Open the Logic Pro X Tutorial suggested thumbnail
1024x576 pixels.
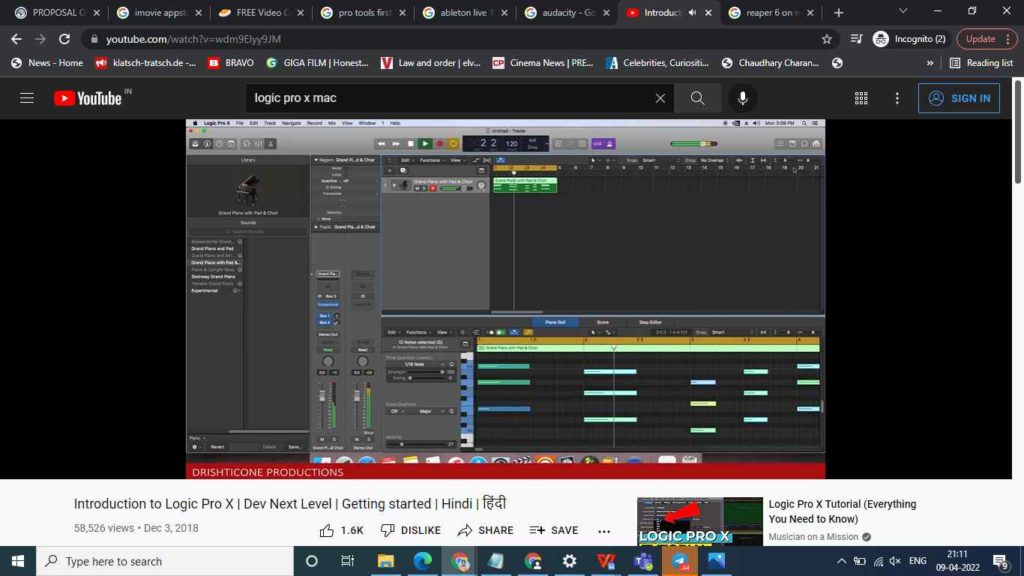(x=699, y=521)
